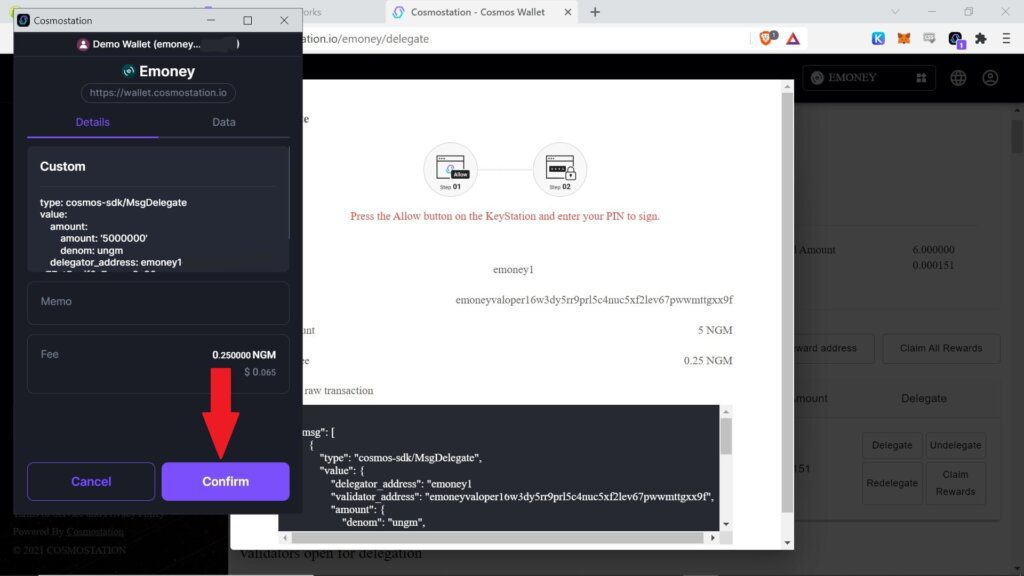1024x576 pixels.
Task: Click the Undelegate button
Action: (x=955, y=445)
